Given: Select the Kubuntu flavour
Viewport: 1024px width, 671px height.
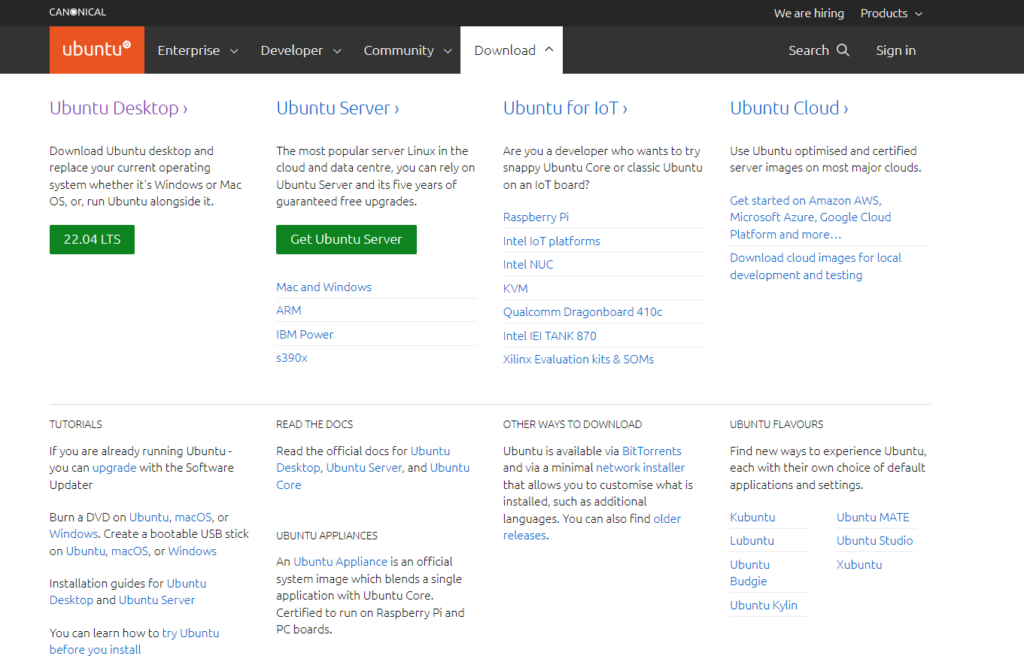Looking at the screenshot, I should coord(752,517).
